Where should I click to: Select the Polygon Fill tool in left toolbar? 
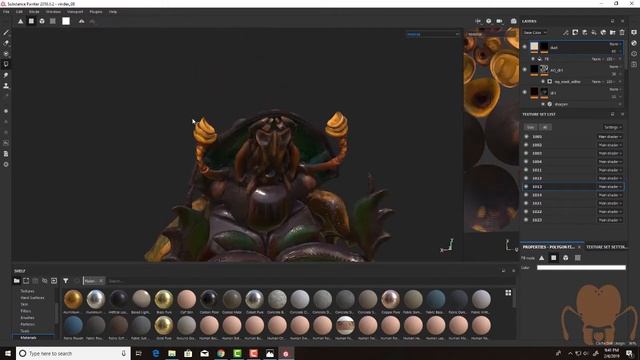click(6, 64)
